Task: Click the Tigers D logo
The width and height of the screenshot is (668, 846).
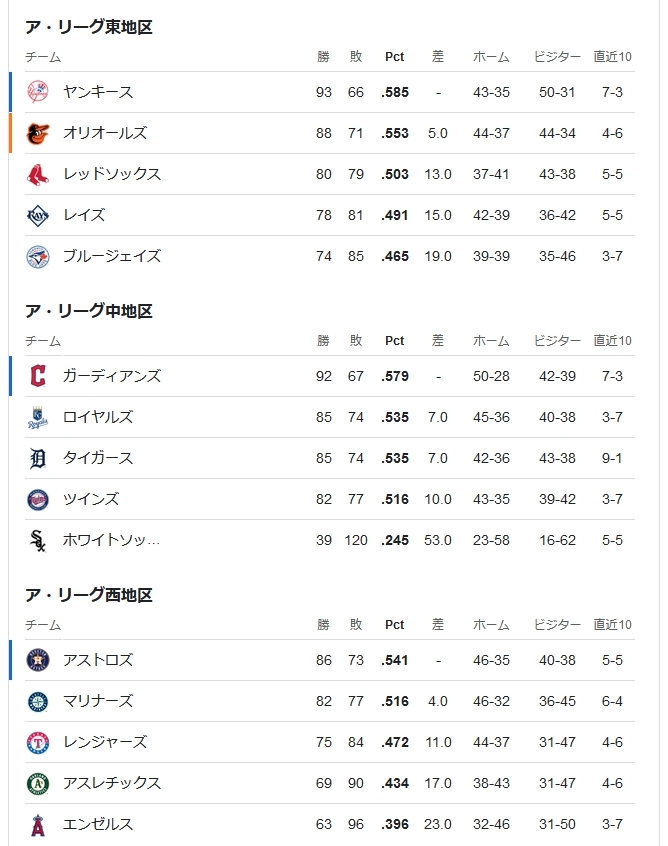Action: tap(38, 458)
